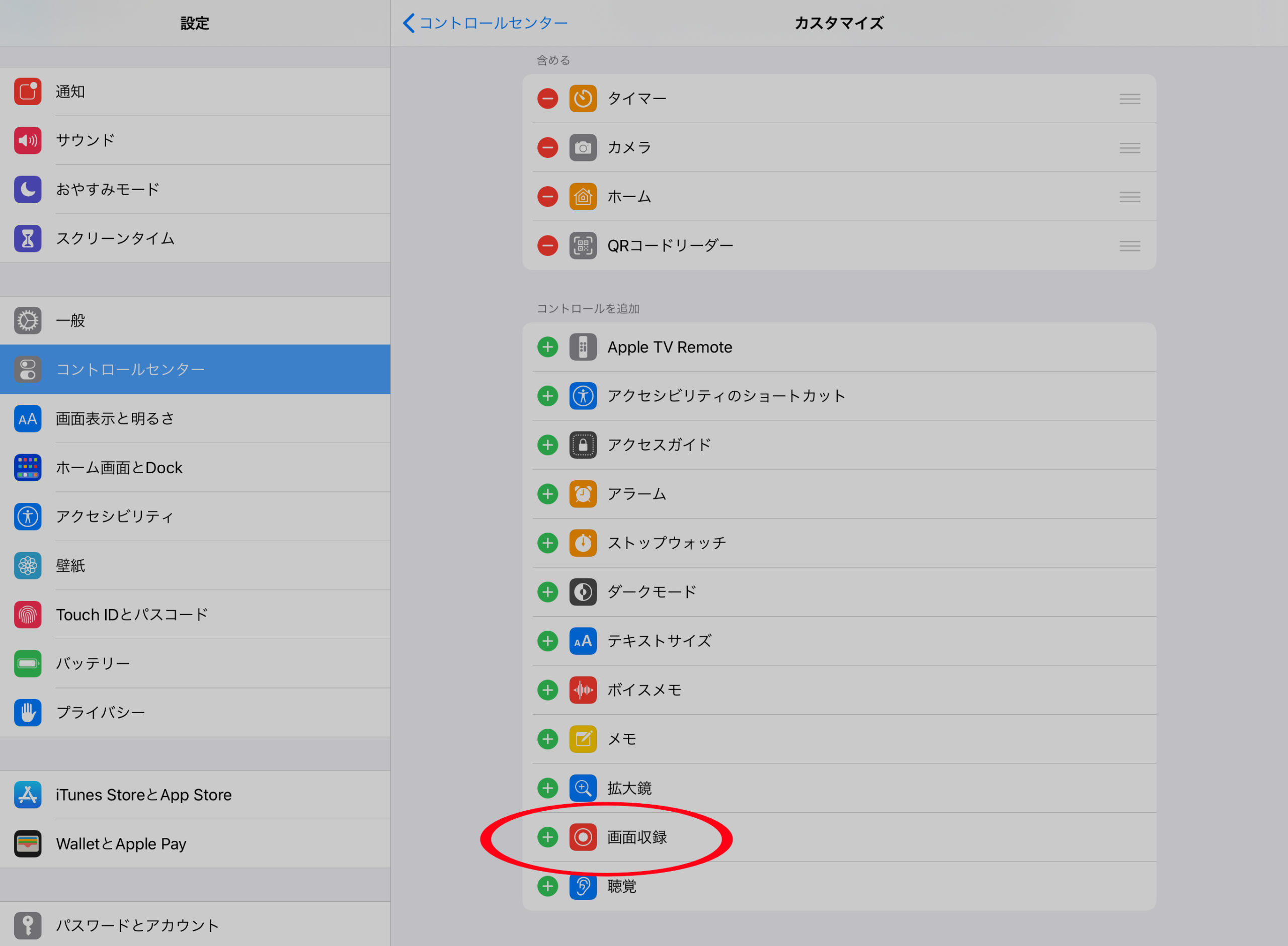
Task: Open Touch IDとパスコード settings
Action: [195, 615]
